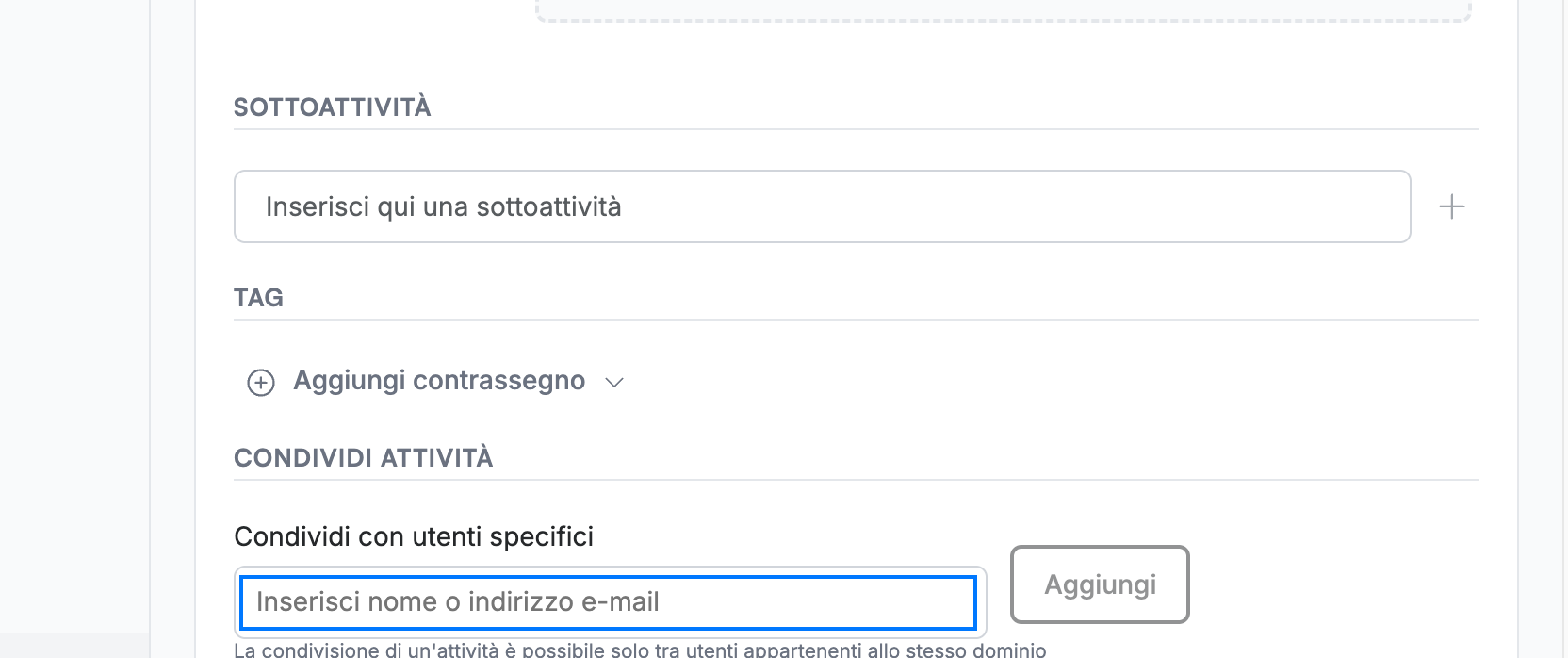The width and height of the screenshot is (1568, 658).
Task: Click the Aggiungi button
Action: (1100, 584)
